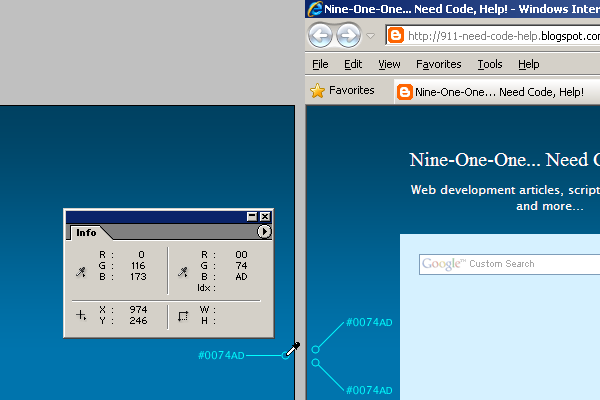600x400 pixels.
Task: Click the Internet Explorer back arrow button
Action: pos(320,36)
